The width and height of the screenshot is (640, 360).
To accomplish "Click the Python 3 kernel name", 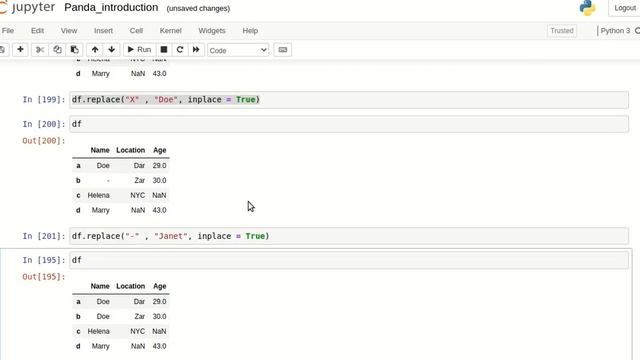I will pyautogui.click(x=615, y=31).
